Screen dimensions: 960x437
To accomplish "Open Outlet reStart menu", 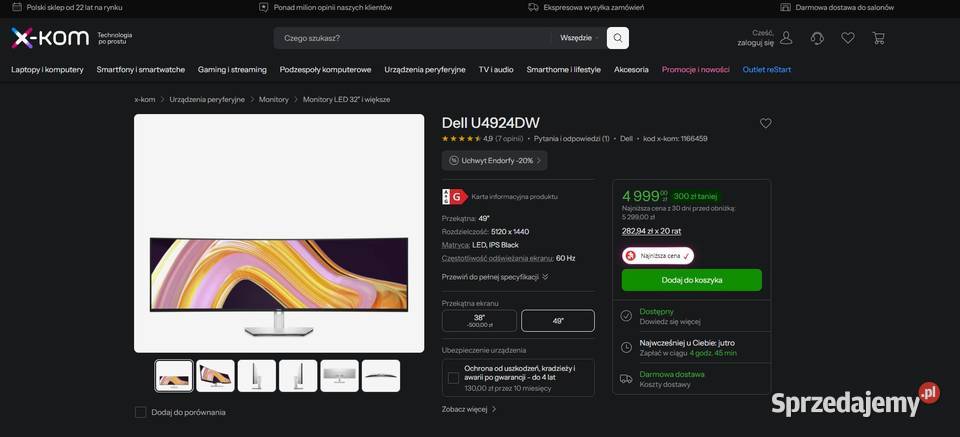I will coord(767,70).
